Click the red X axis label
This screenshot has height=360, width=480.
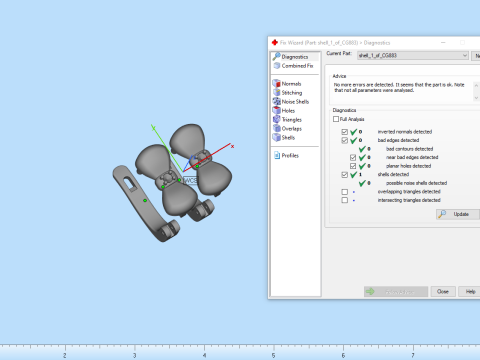point(232,146)
